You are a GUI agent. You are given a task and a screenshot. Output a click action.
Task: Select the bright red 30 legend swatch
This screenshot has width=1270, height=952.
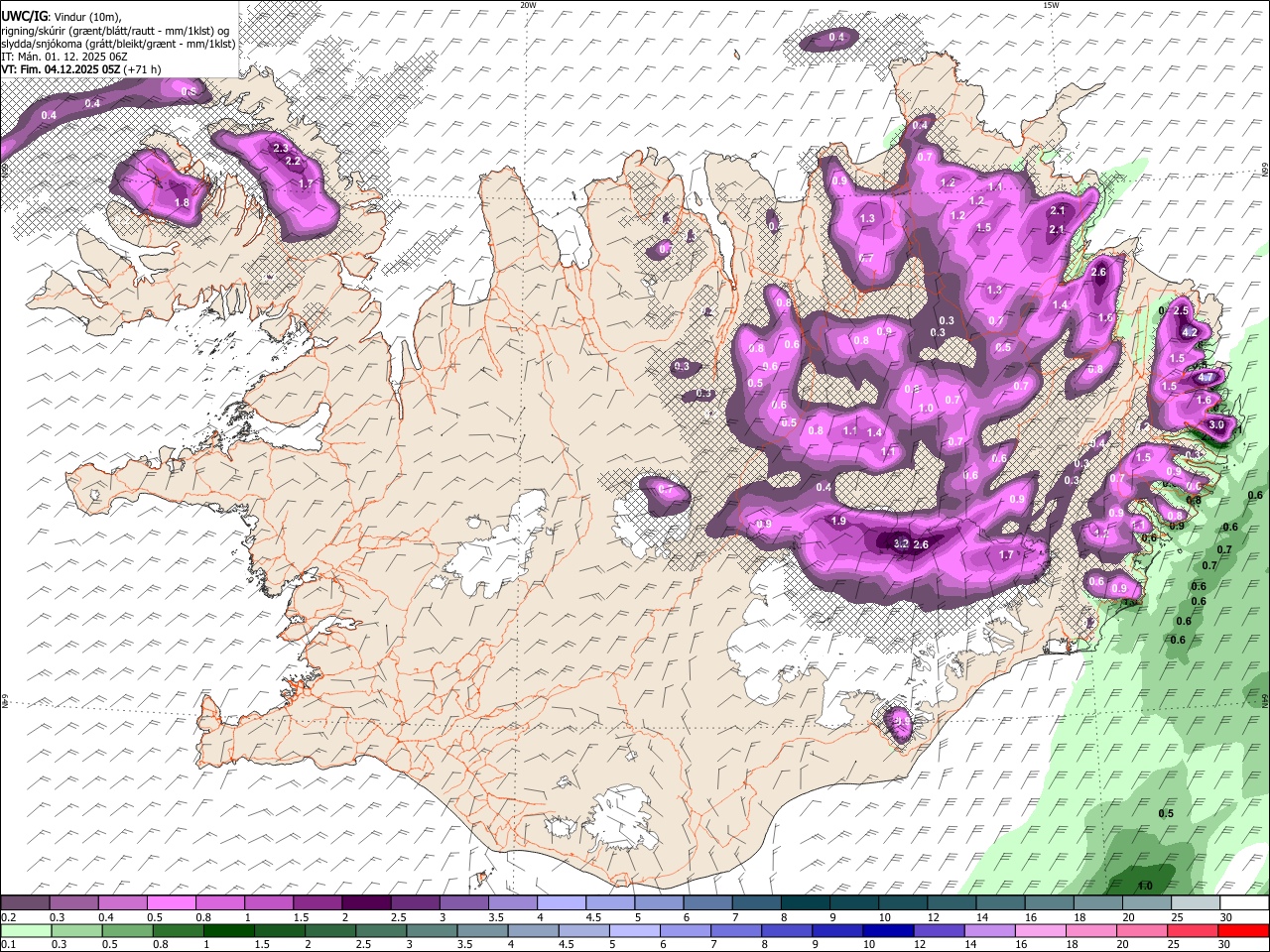1243,930
